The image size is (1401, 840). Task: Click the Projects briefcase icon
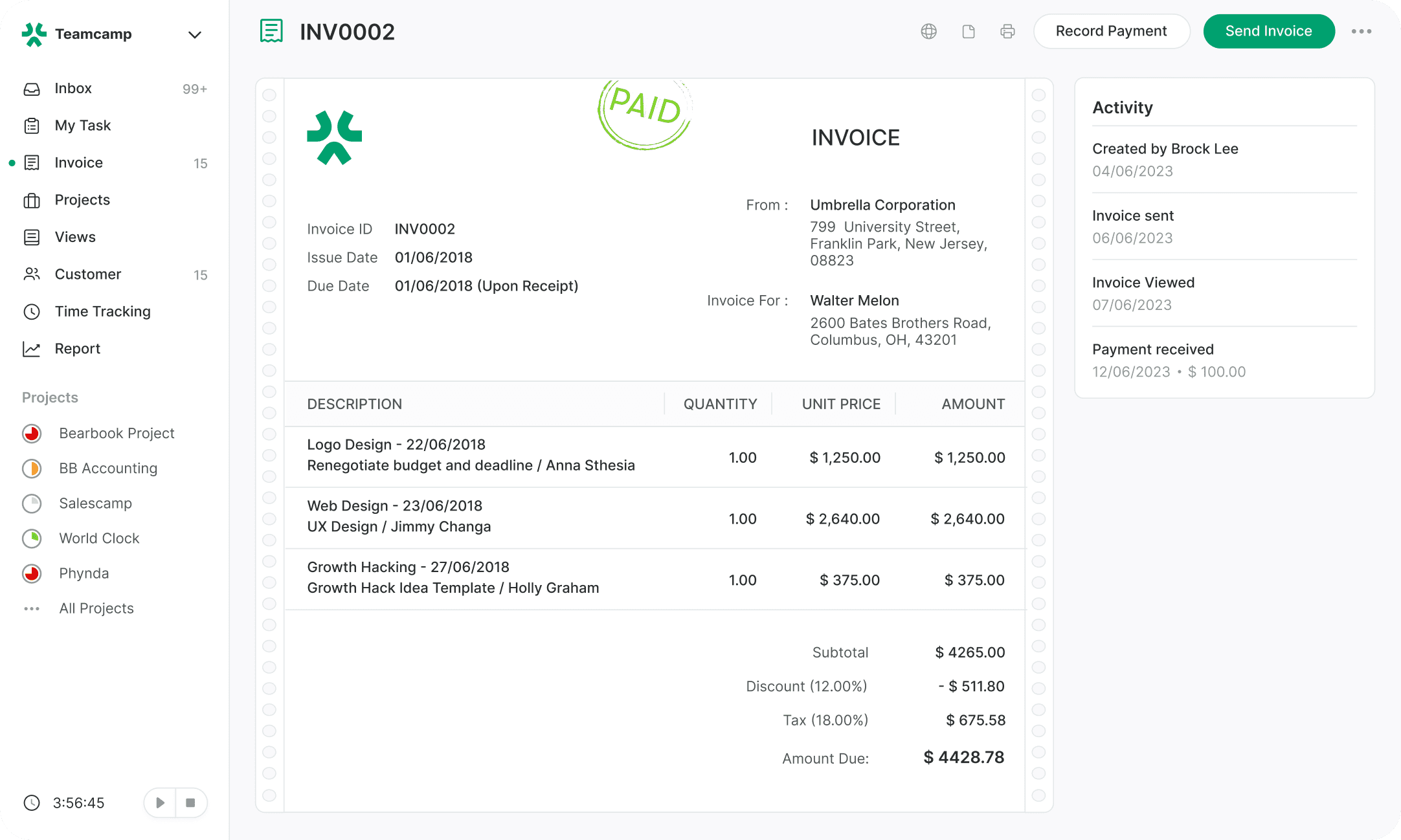32,201
